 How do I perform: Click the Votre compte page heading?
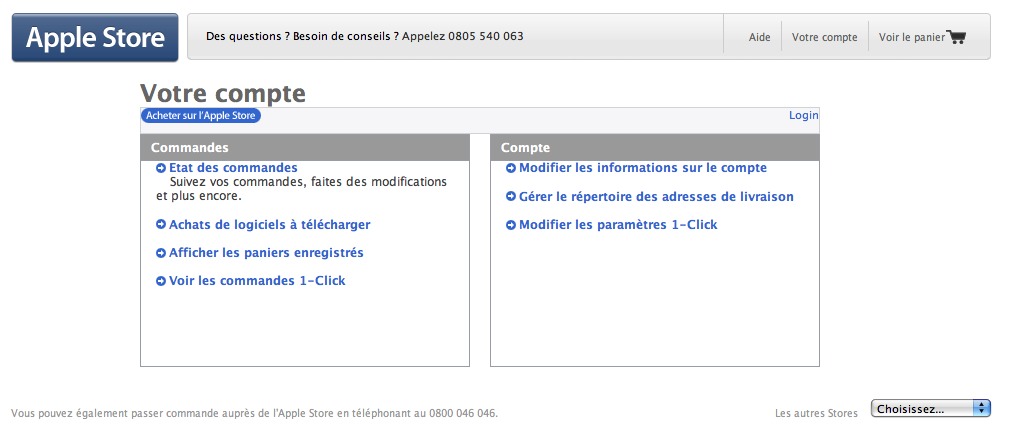pyautogui.click(x=223, y=93)
